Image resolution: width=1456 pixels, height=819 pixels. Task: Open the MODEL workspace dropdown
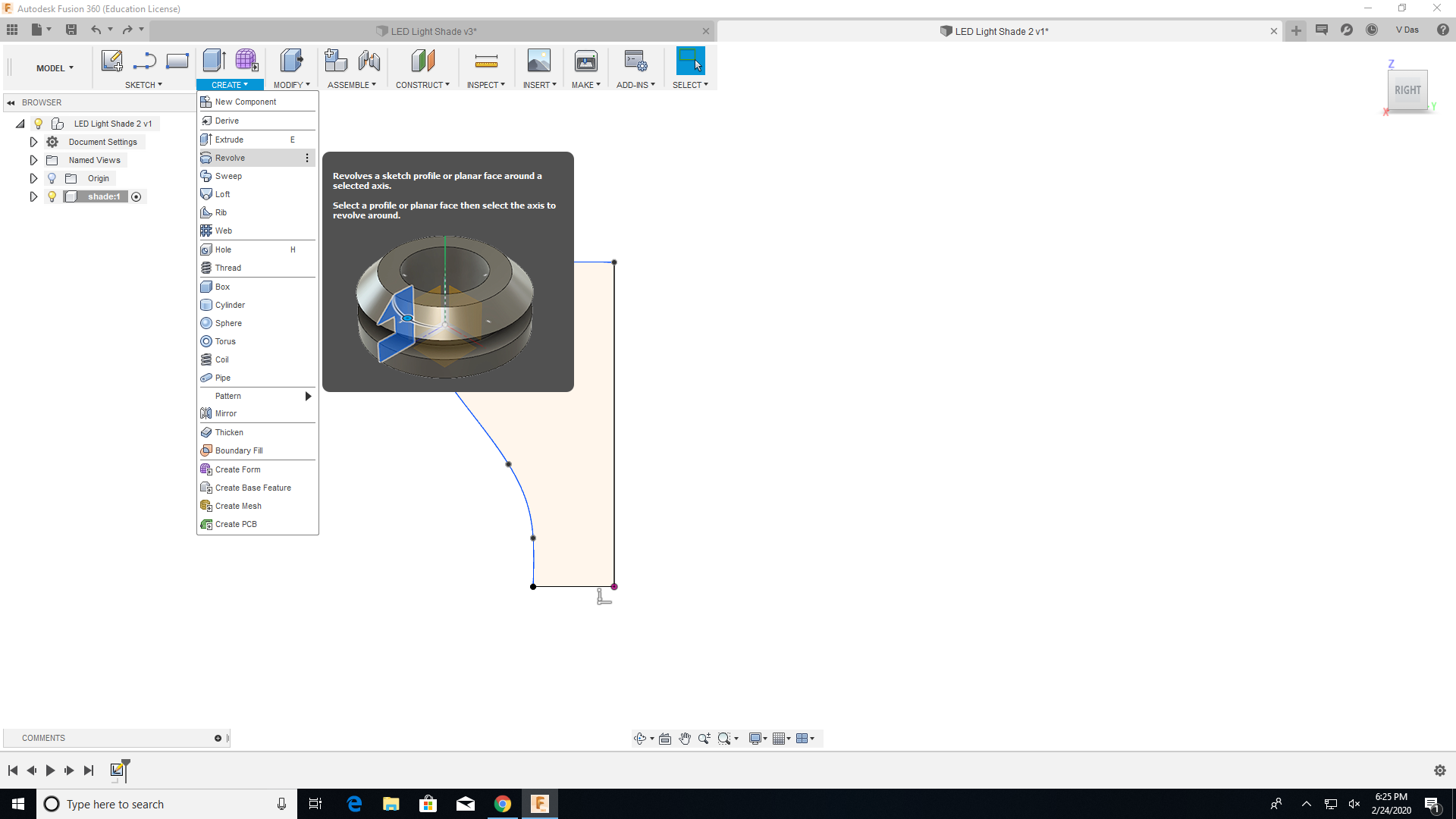click(55, 68)
